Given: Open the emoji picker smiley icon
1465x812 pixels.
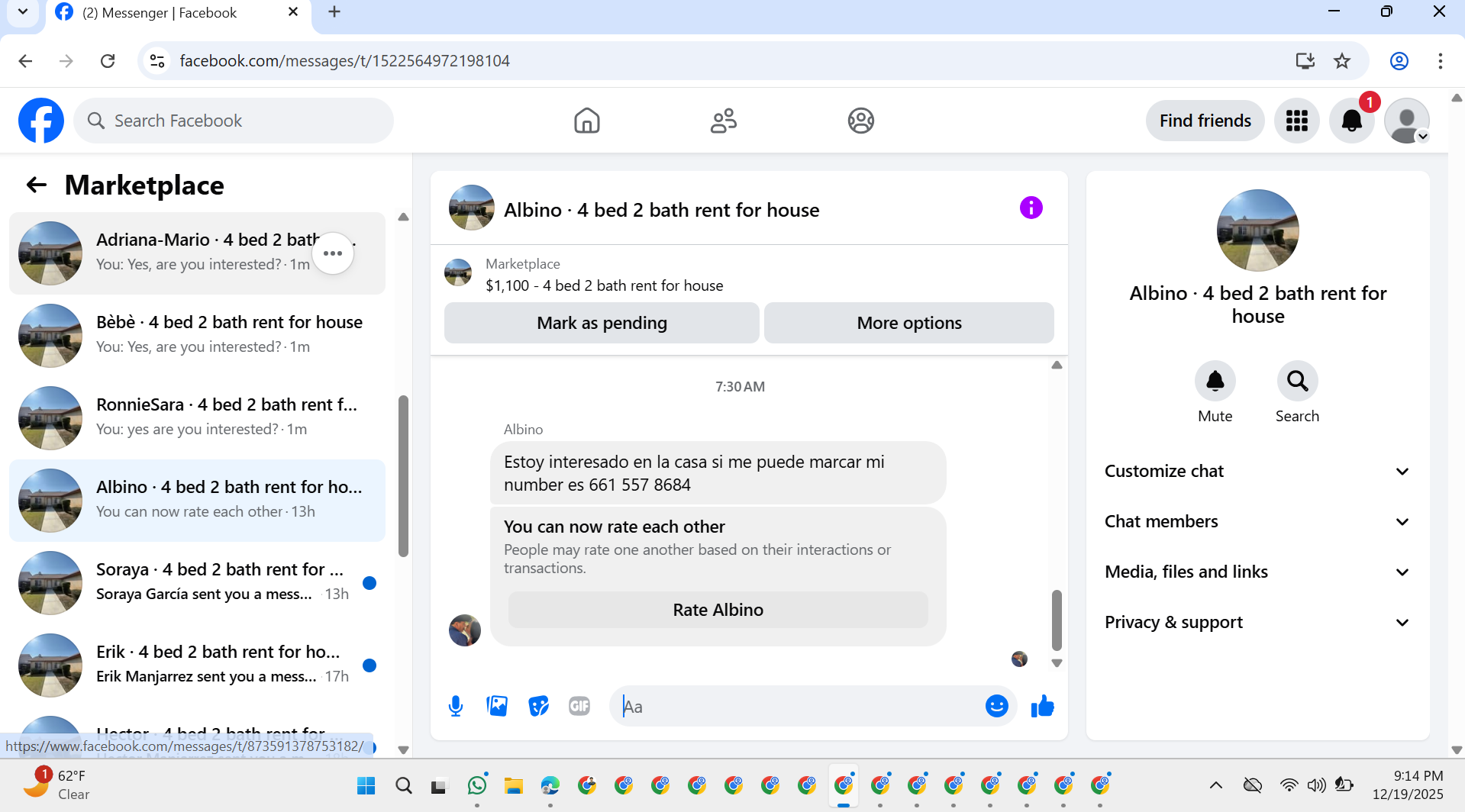Looking at the screenshot, I should point(996,706).
